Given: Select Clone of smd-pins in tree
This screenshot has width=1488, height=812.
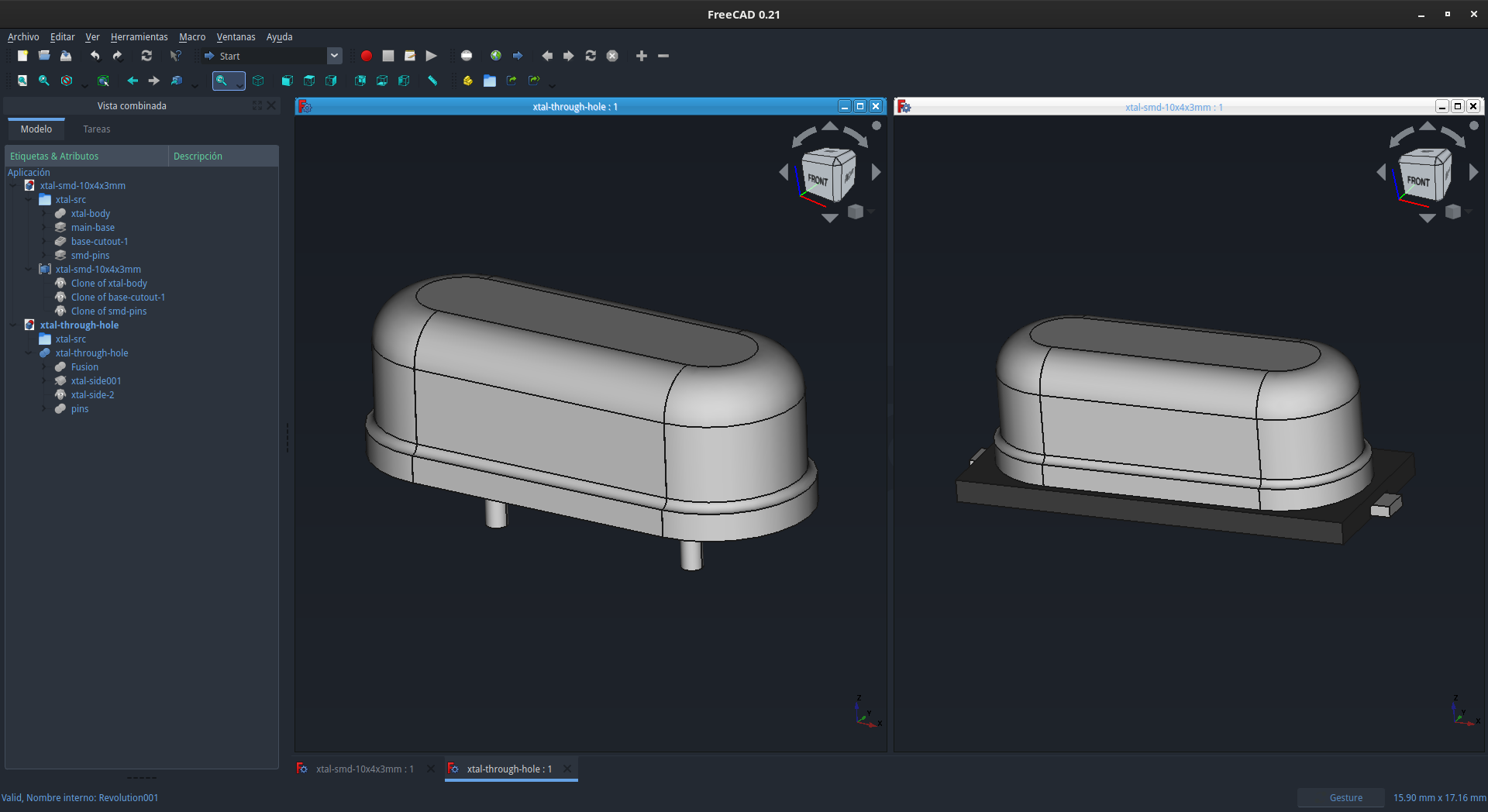Looking at the screenshot, I should (108, 311).
